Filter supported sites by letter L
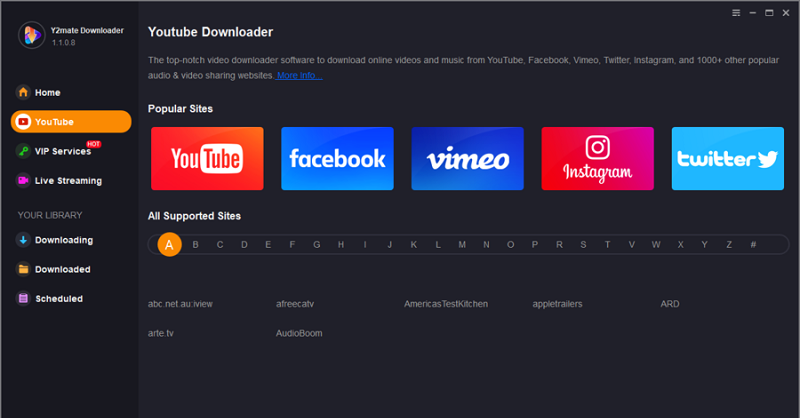 [438, 244]
